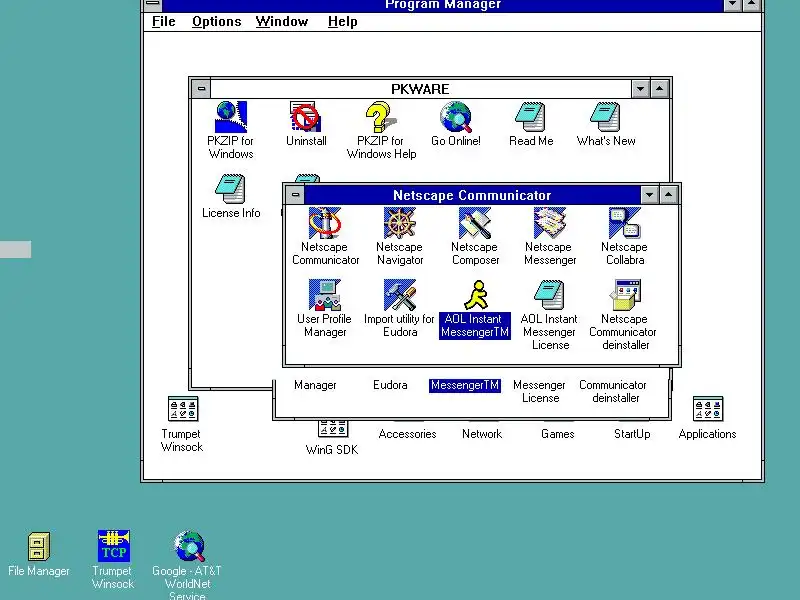Click the StartUp group label

tap(632, 434)
